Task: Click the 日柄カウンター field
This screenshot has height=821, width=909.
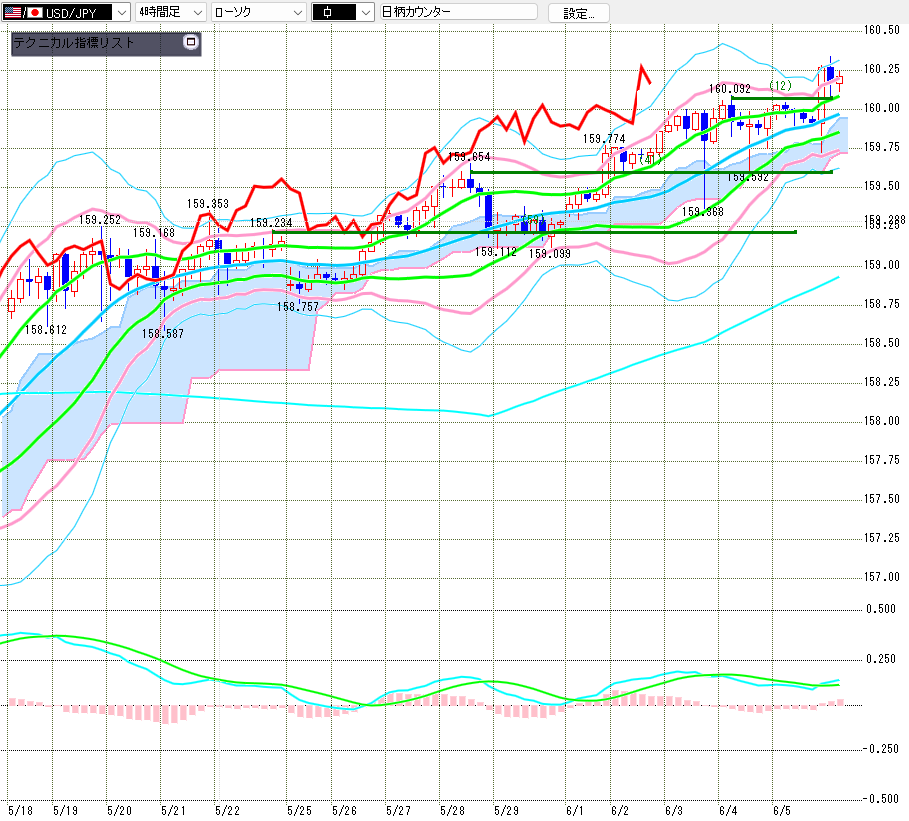Action: pos(459,12)
